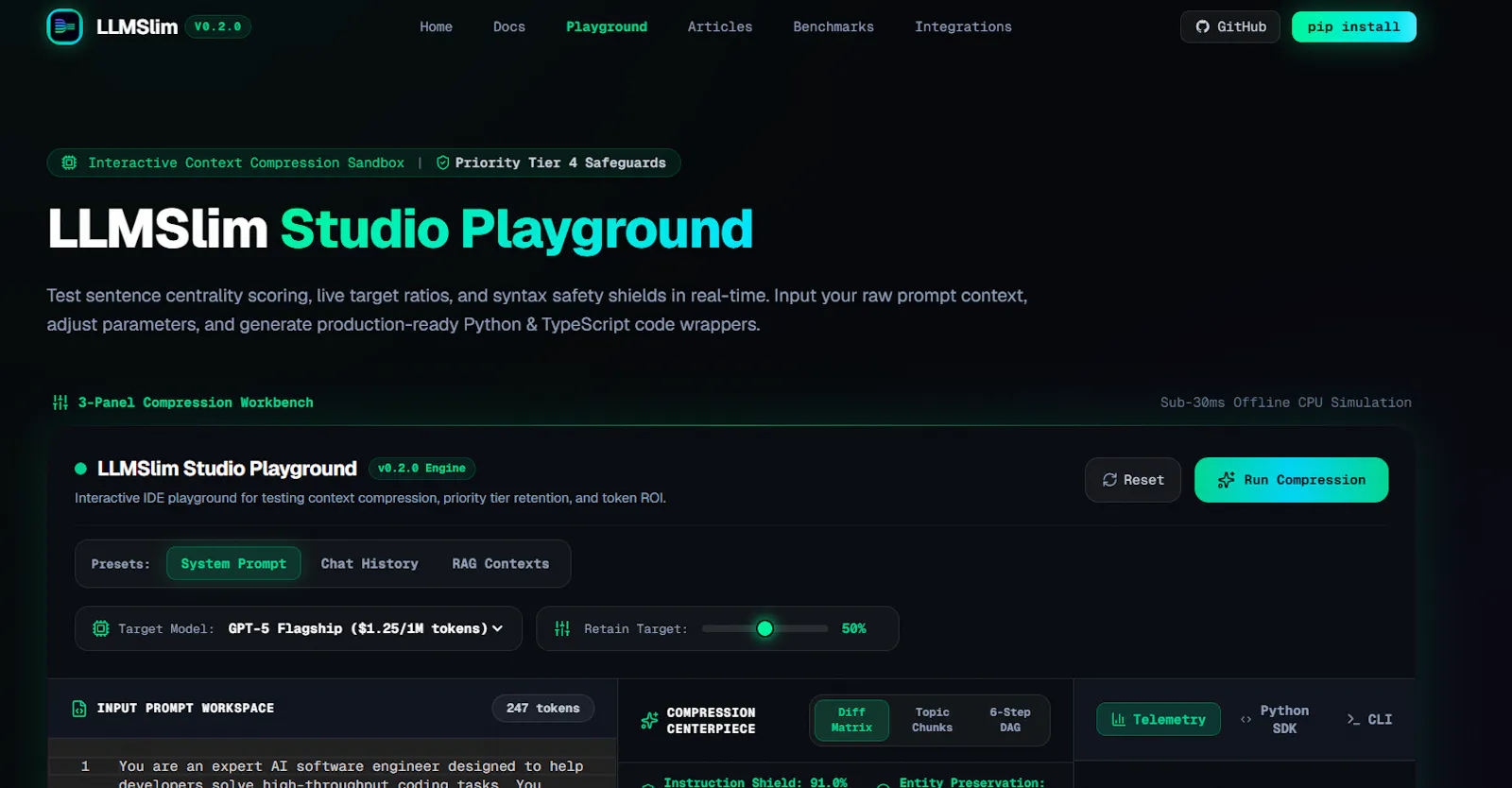The width and height of the screenshot is (1512, 788).
Task: Click the v0.2.0 Engine badge
Action: click(421, 468)
